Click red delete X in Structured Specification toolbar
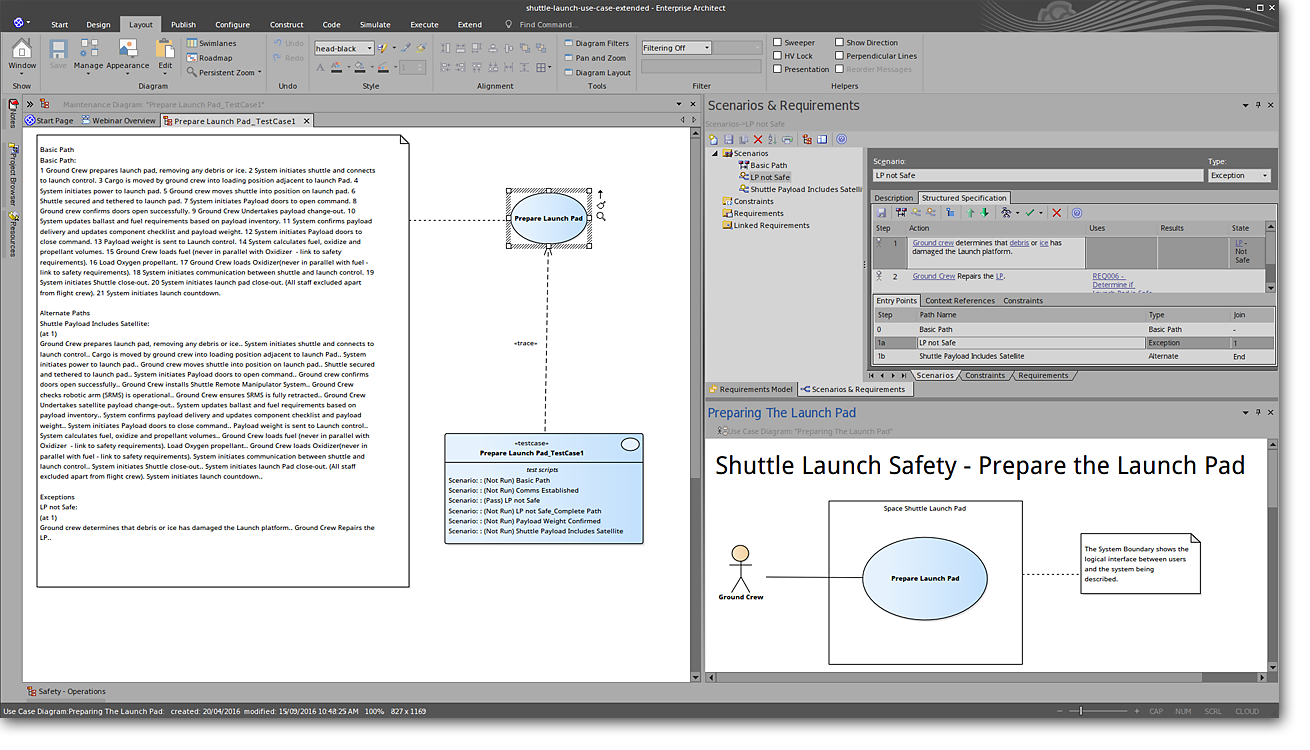The height and width of the screenshot is (750, 1310). click(1056, 213)
